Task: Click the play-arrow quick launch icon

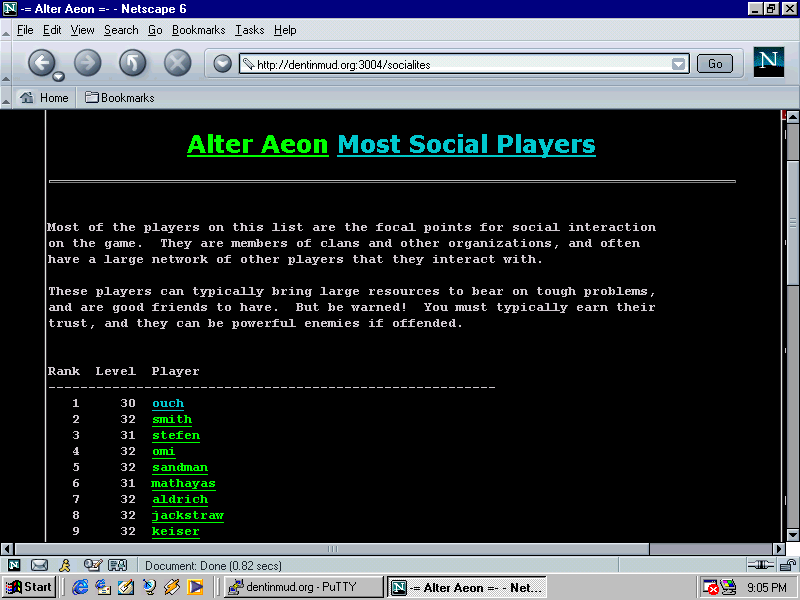Action: coord(195,587)
